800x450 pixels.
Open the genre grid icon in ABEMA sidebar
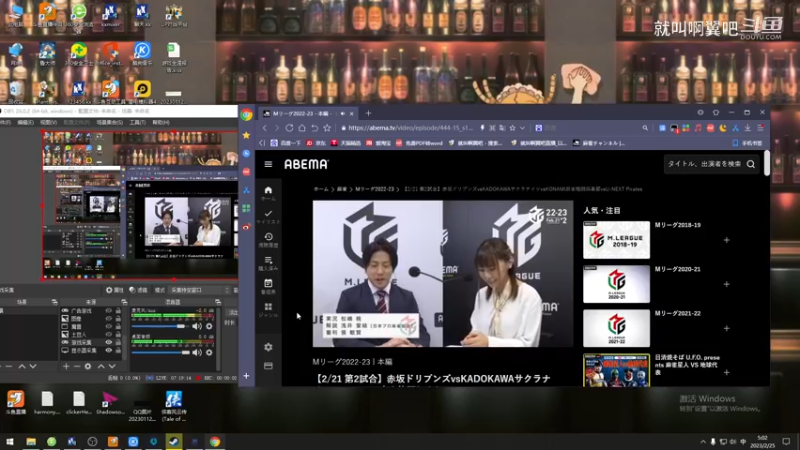click(x=268, y=307)
